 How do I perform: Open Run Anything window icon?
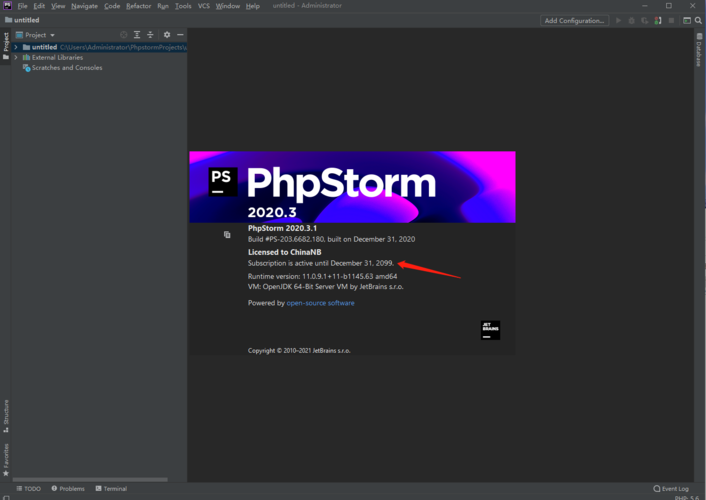tap(687, 21)
